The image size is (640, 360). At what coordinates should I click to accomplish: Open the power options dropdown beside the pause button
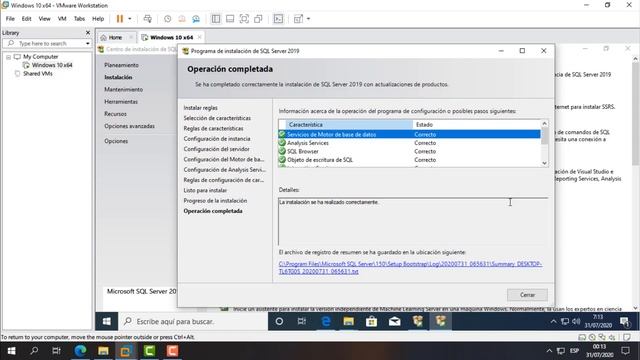point(130,19)
